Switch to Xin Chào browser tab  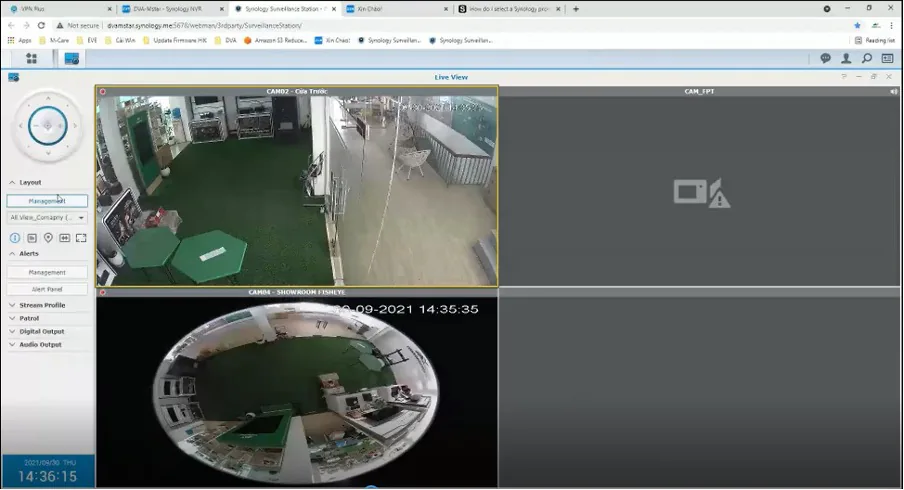pos(397,9)
